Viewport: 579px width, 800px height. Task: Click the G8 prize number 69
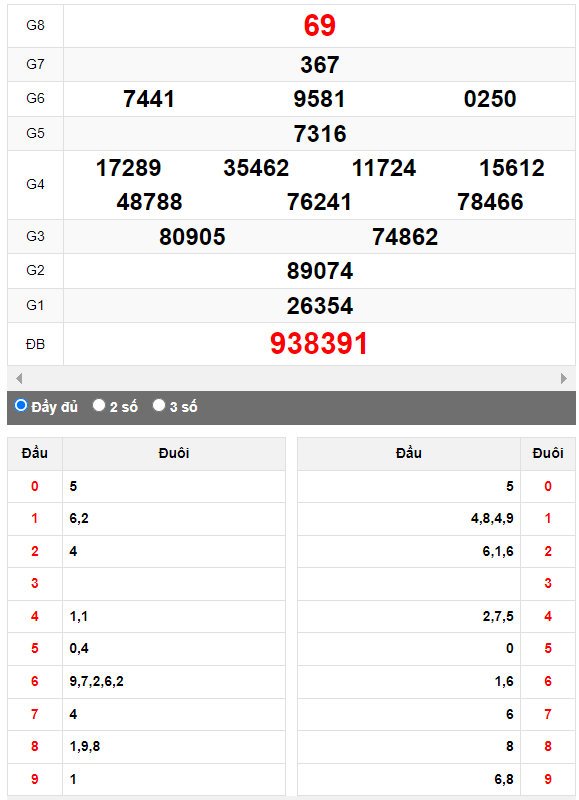pos(319,25)
